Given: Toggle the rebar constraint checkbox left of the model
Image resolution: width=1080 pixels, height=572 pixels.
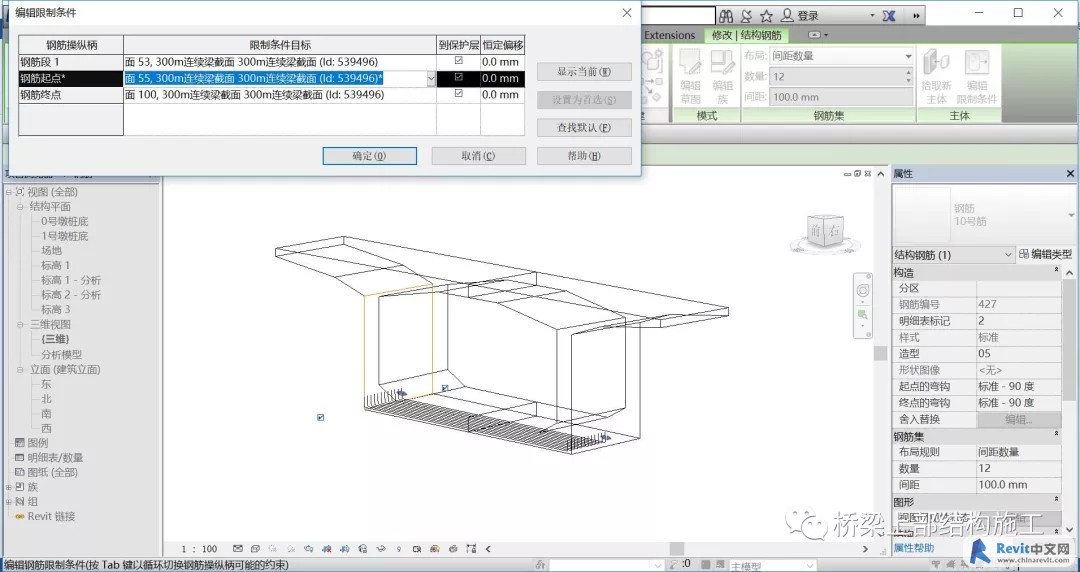Looking at the screenshot, I should (x=320, y=418).
